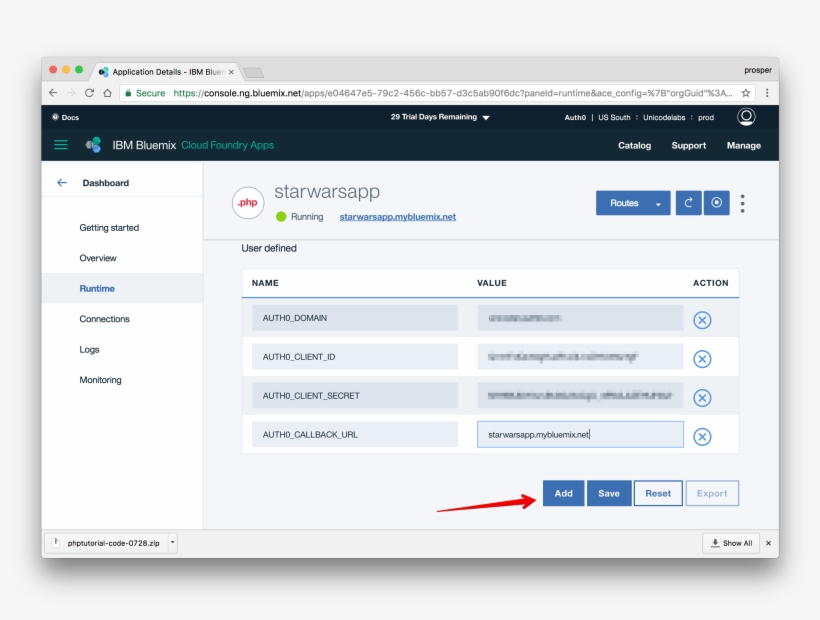The height and width of the screenshot is (620, 820).
Task: Click the Save button
Action: coord(609,493)
